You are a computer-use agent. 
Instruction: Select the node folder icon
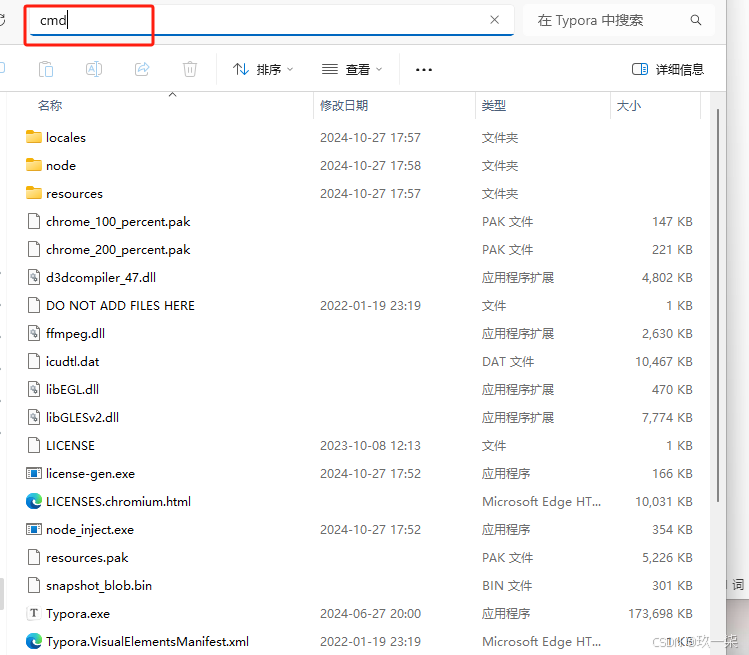[x=33, y=165]
